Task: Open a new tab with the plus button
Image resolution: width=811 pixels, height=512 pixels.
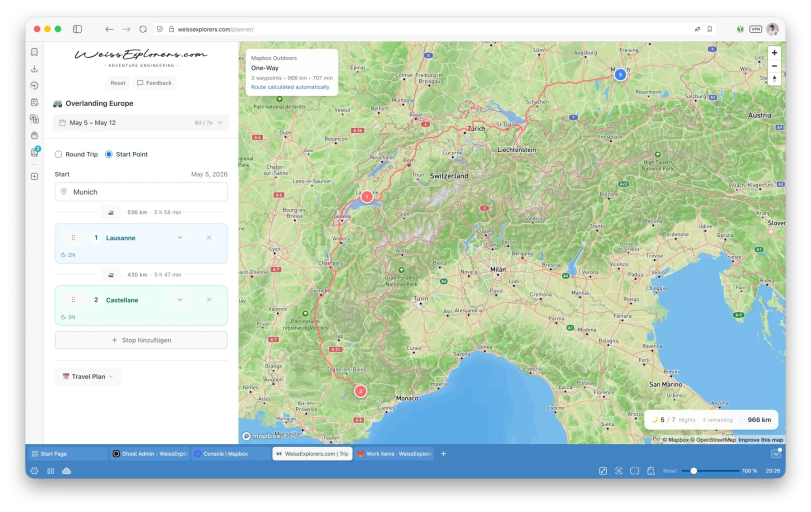Action: pyautogui.click(x=443, y=454)
